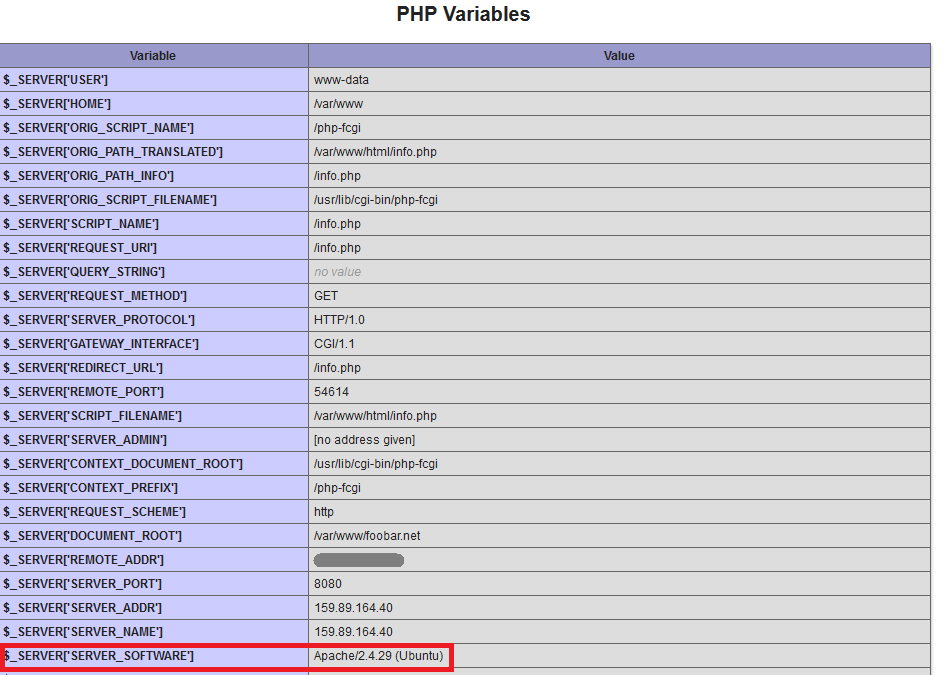Click the redacted REMOTE_ADDR value bar
This screenshot has width=945, height=675.
tap(359, 560)
